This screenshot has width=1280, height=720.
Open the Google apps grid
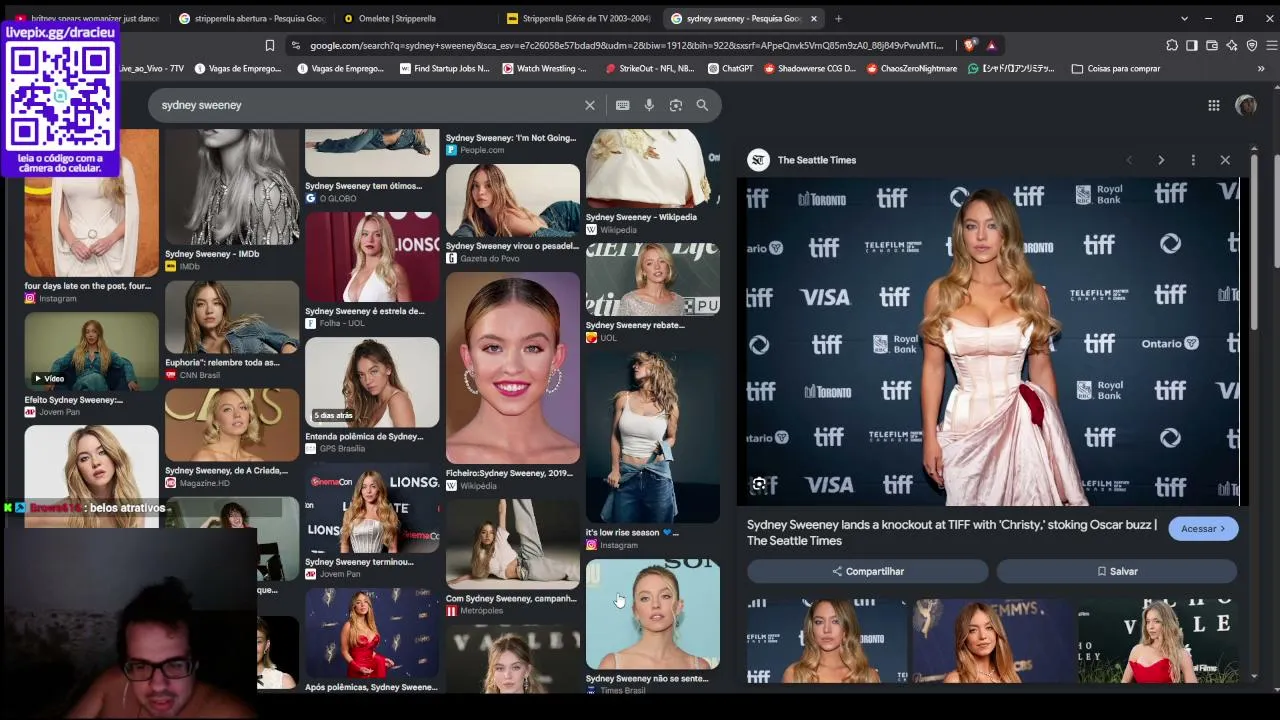pyautogui.click(x=1213, y=105)
